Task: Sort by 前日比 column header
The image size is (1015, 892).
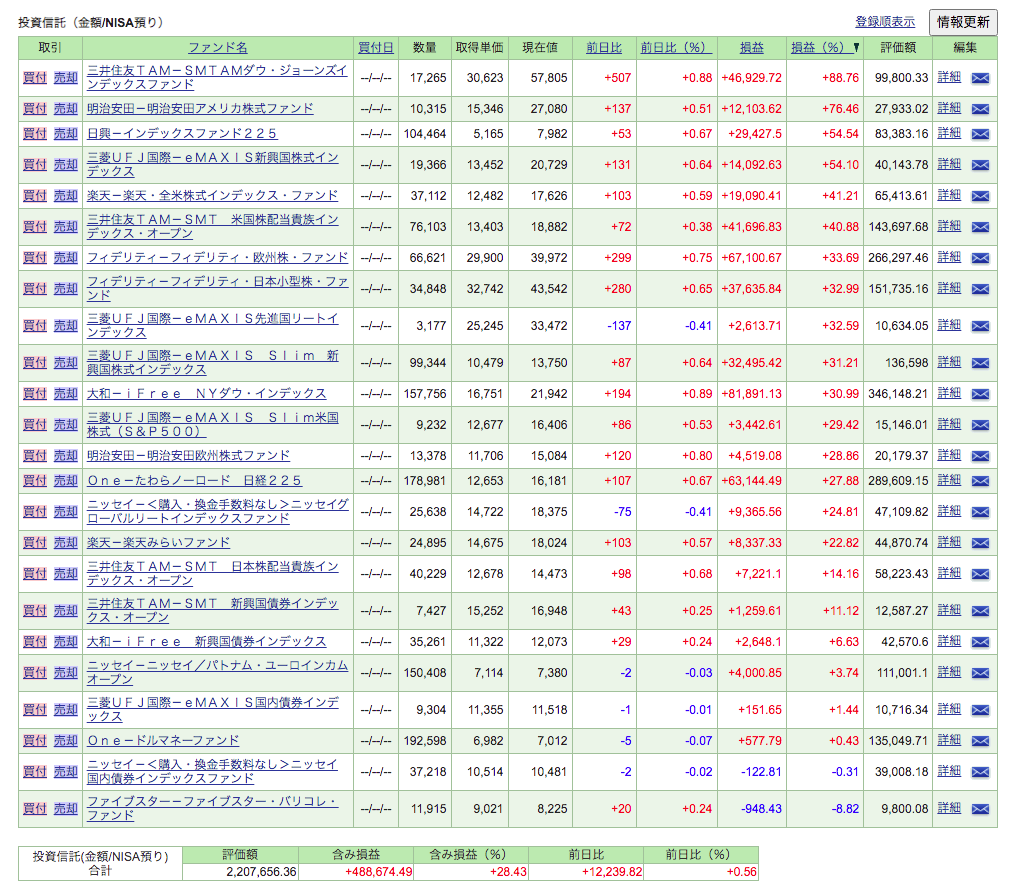Action: pyautogui.click(x=603, y=47)
